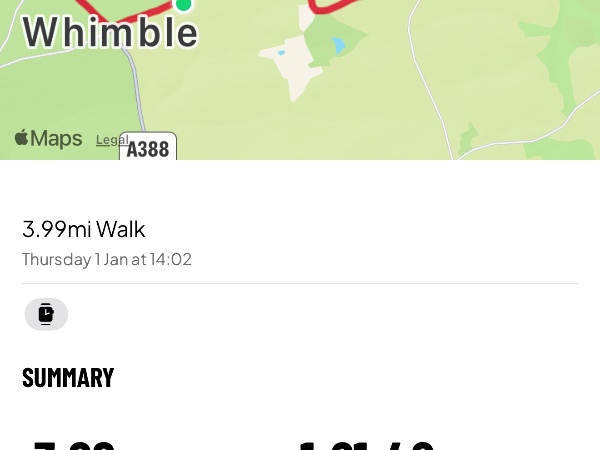This screenshot has width=600, height=450.
Task: Click the Apple Maps logo
Action: point(48,139)
